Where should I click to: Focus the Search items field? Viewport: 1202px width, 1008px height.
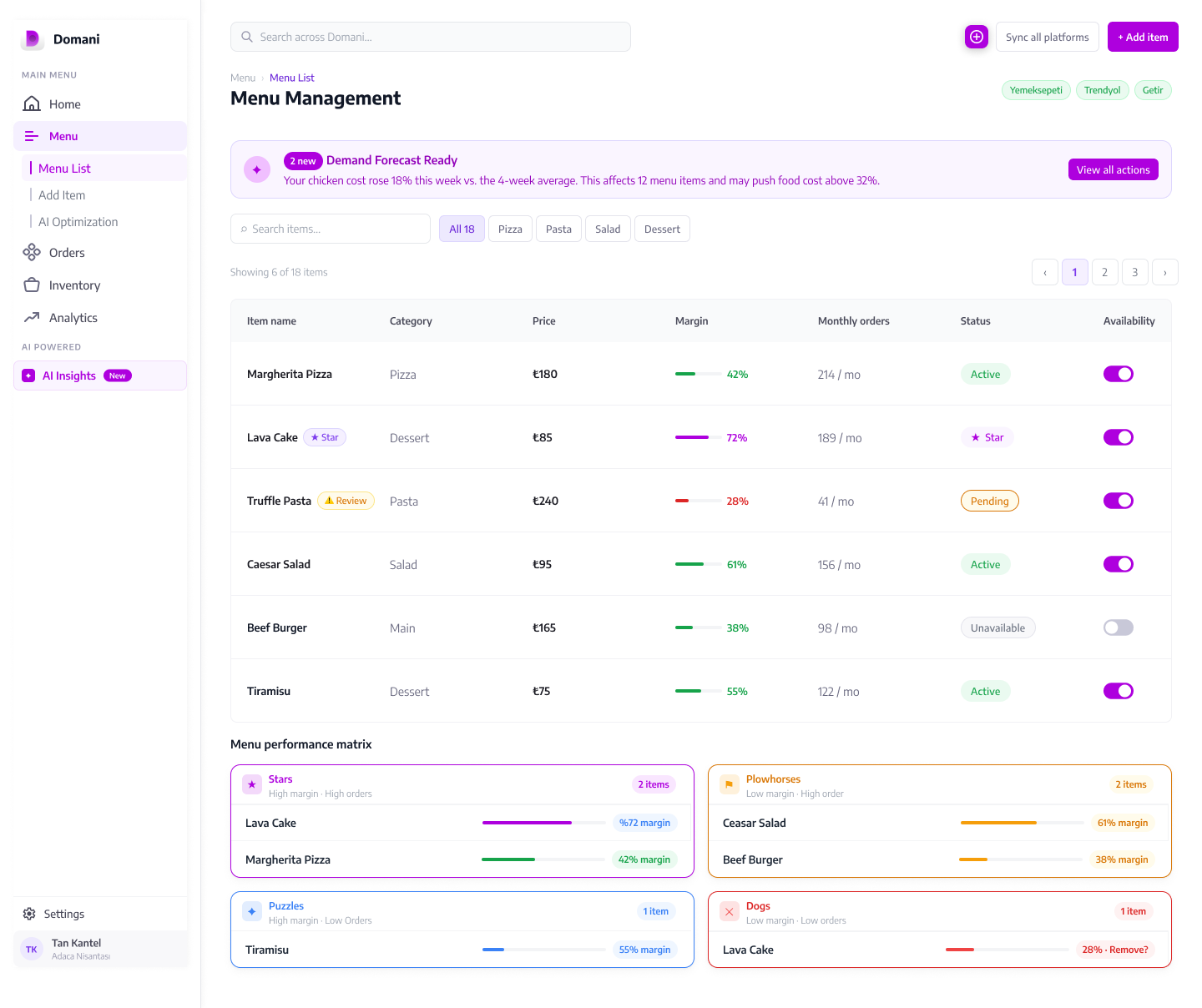(x=331, y=229)
